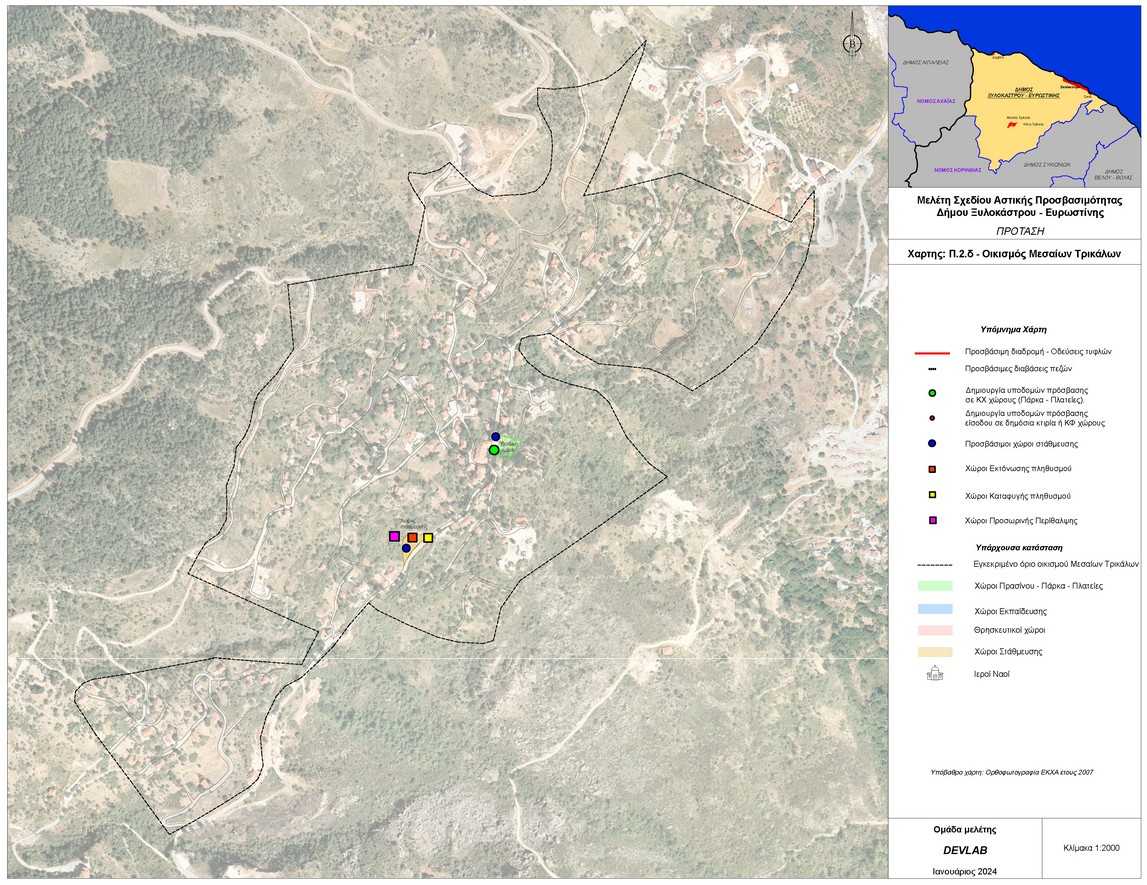This screenshot has height=885, width=1147.
Task: Click the Υπόμνημα Χάρτη legend heading
Action: [x=1014, y=329]
